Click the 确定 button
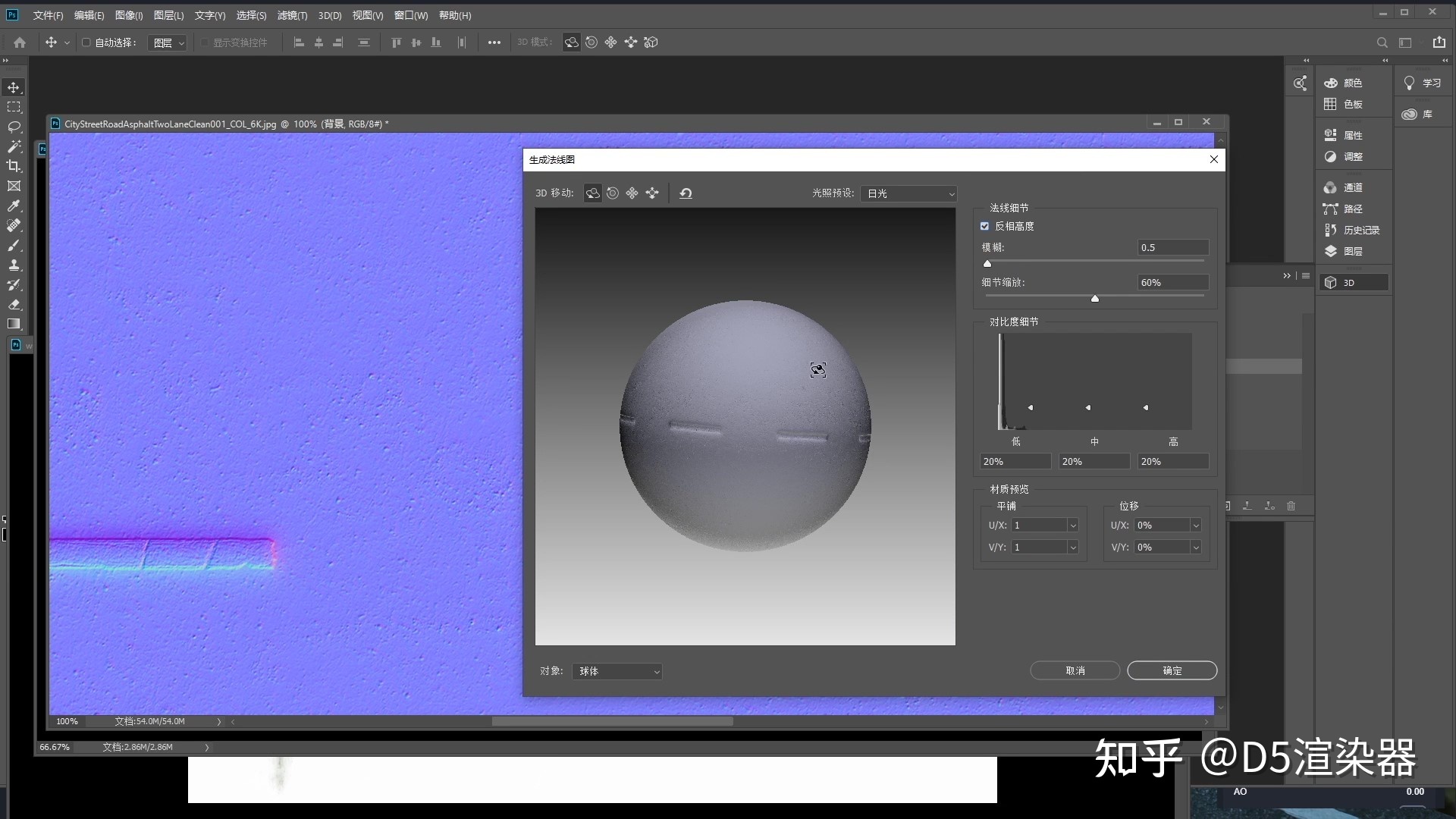Image resolution: width=1456 pixels, height=819 pixels. [x=1172, y=670]
